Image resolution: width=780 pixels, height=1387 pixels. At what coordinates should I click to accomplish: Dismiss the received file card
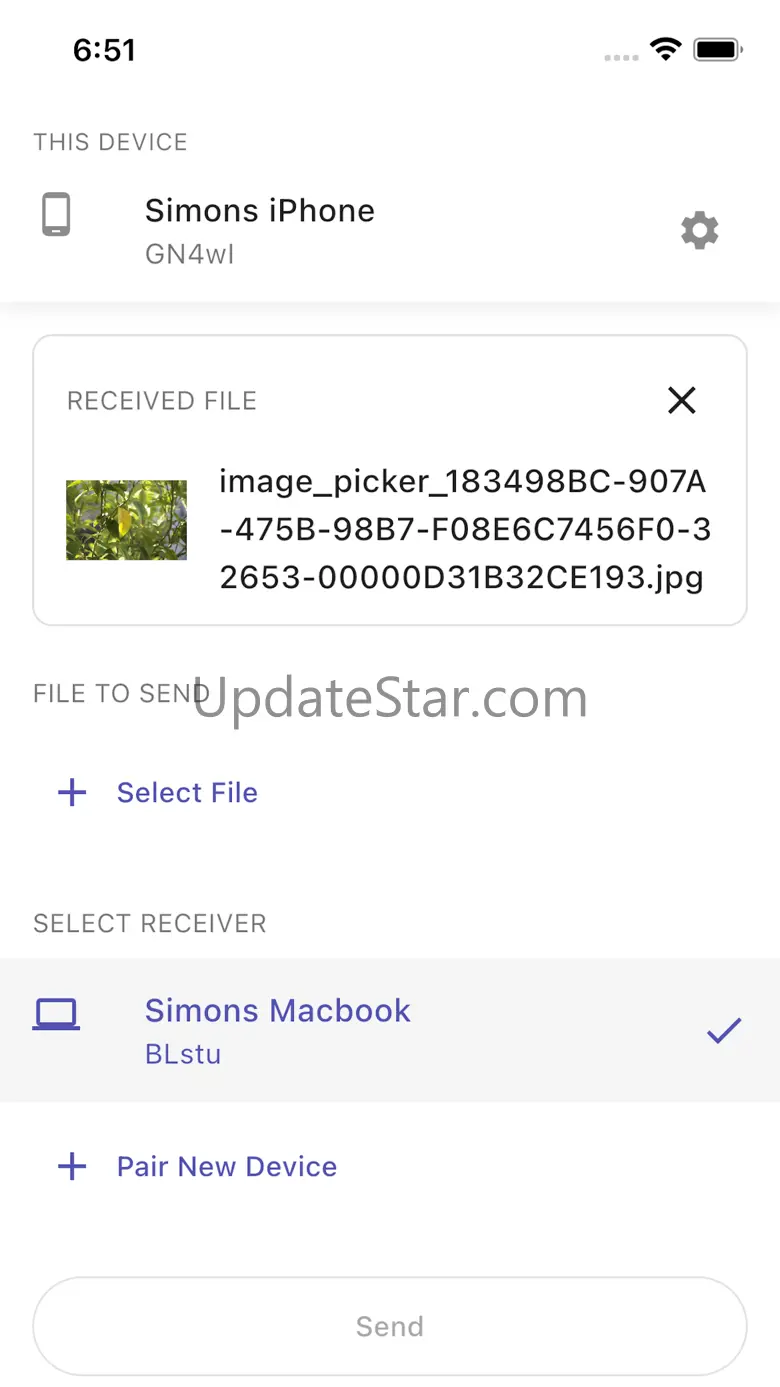pos(682,401)
